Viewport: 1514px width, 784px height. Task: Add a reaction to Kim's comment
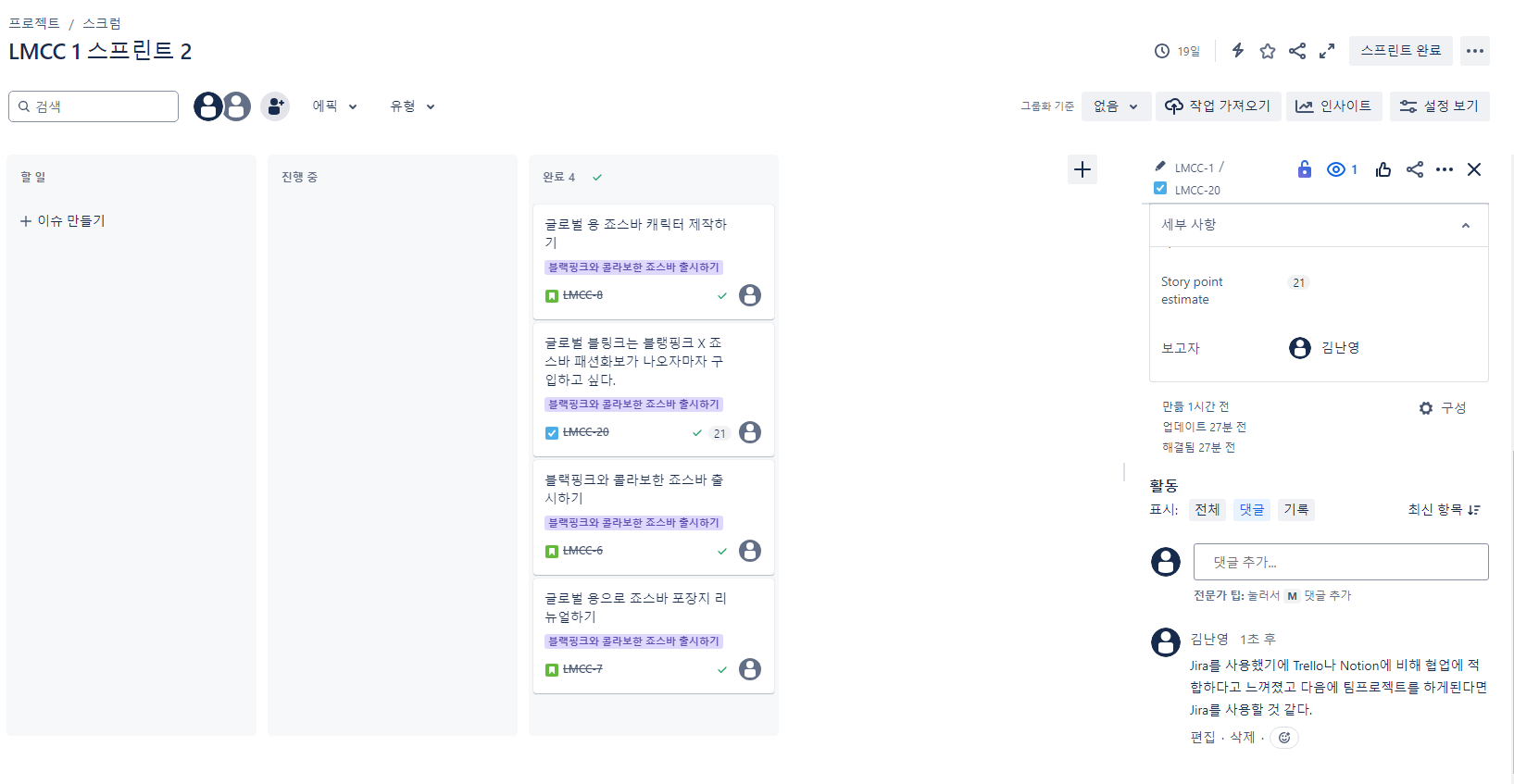[1284, 738]
